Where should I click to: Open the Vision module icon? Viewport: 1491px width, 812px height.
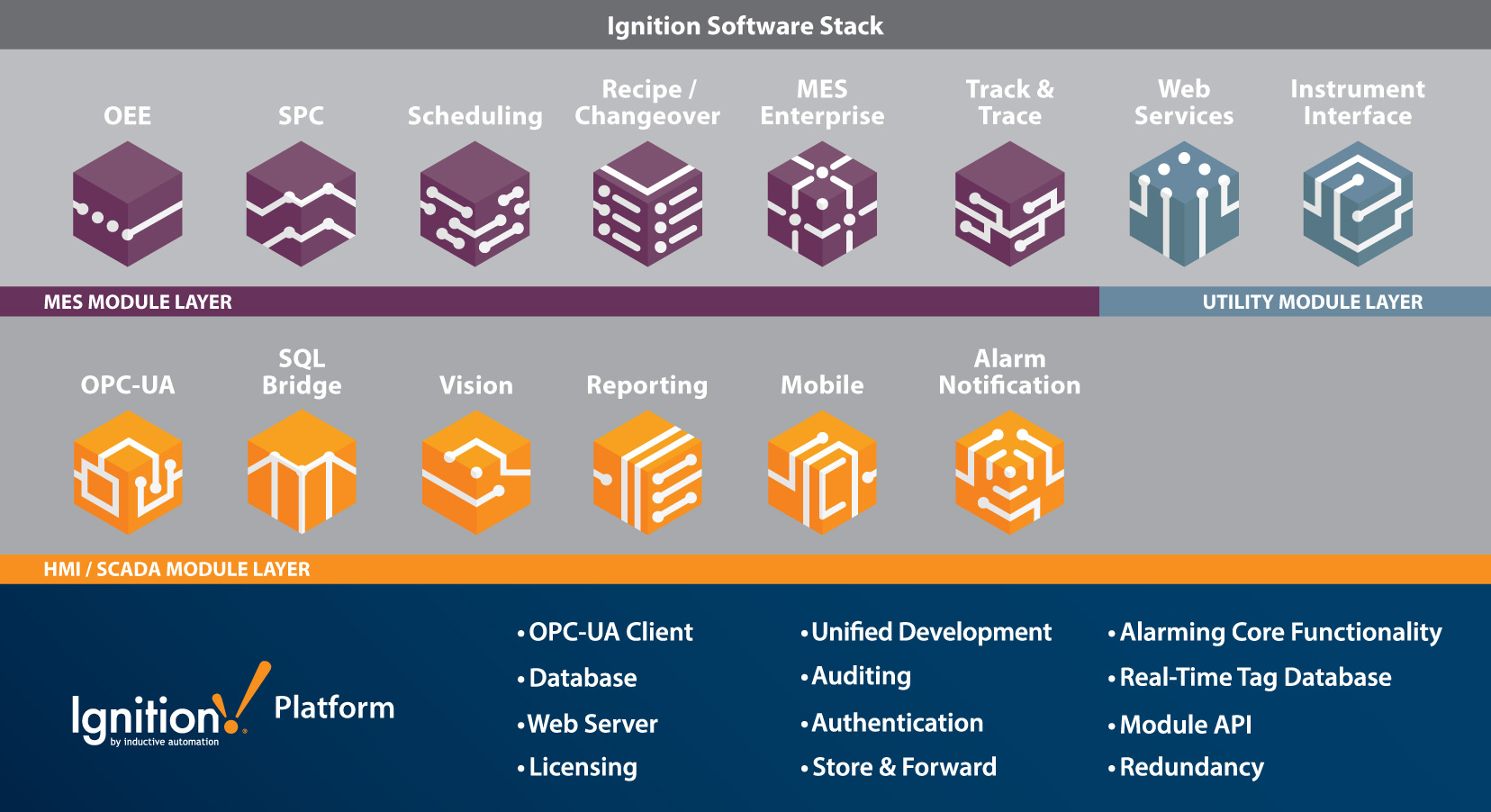pos(475,474)
